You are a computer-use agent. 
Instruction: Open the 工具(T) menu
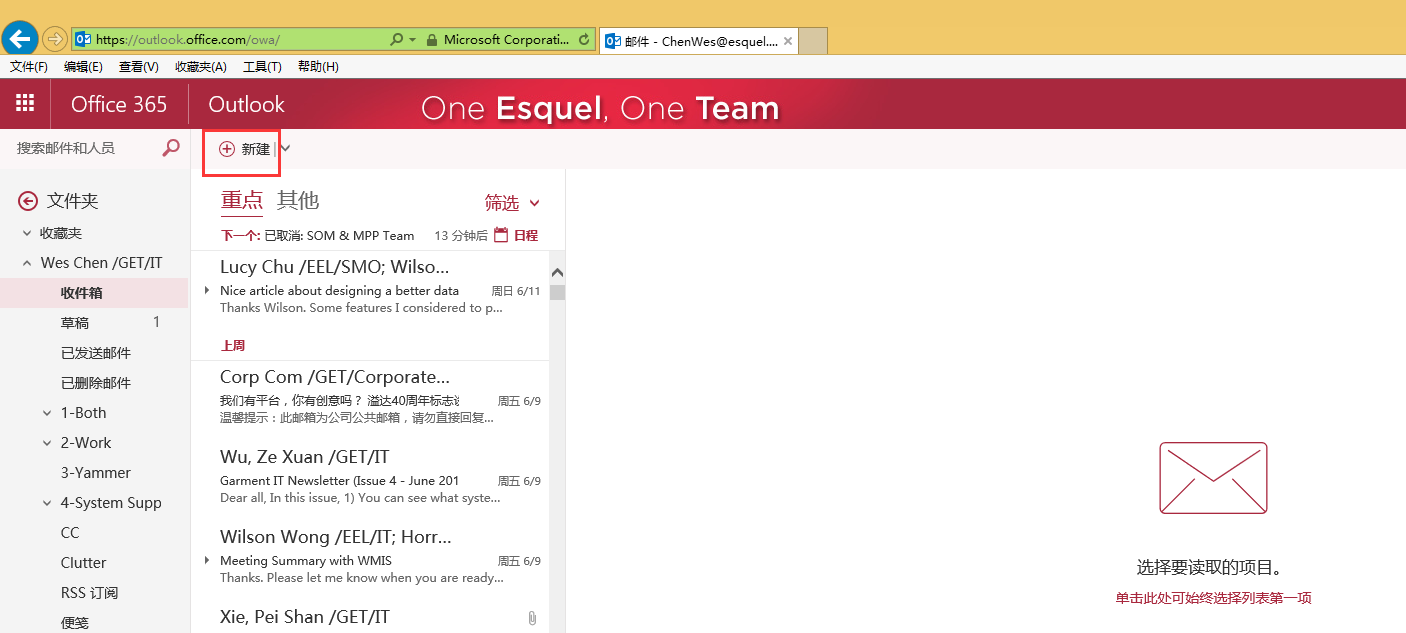[x=262, y=67]
